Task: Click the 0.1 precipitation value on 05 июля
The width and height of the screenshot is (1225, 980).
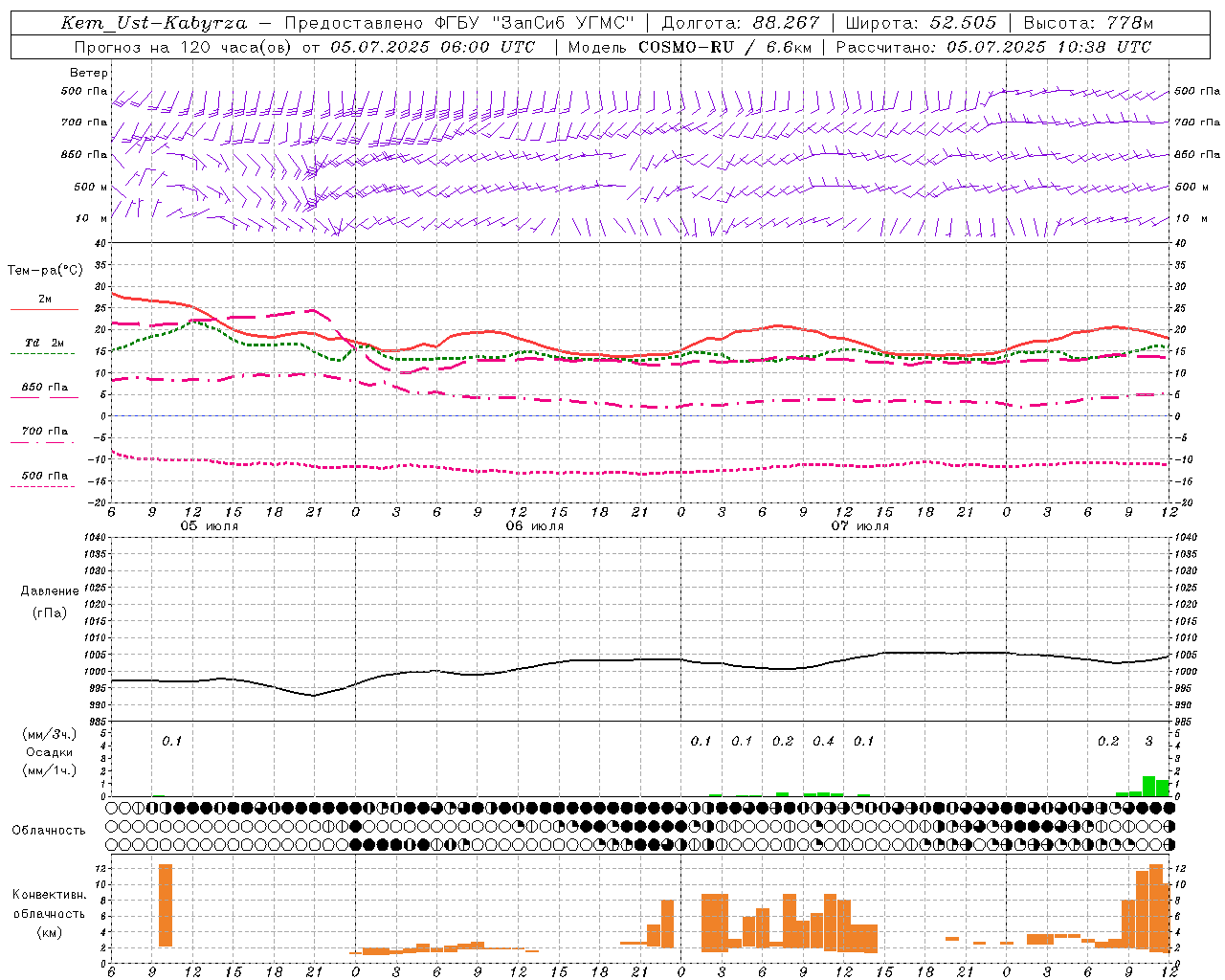Action: (171, 741)
